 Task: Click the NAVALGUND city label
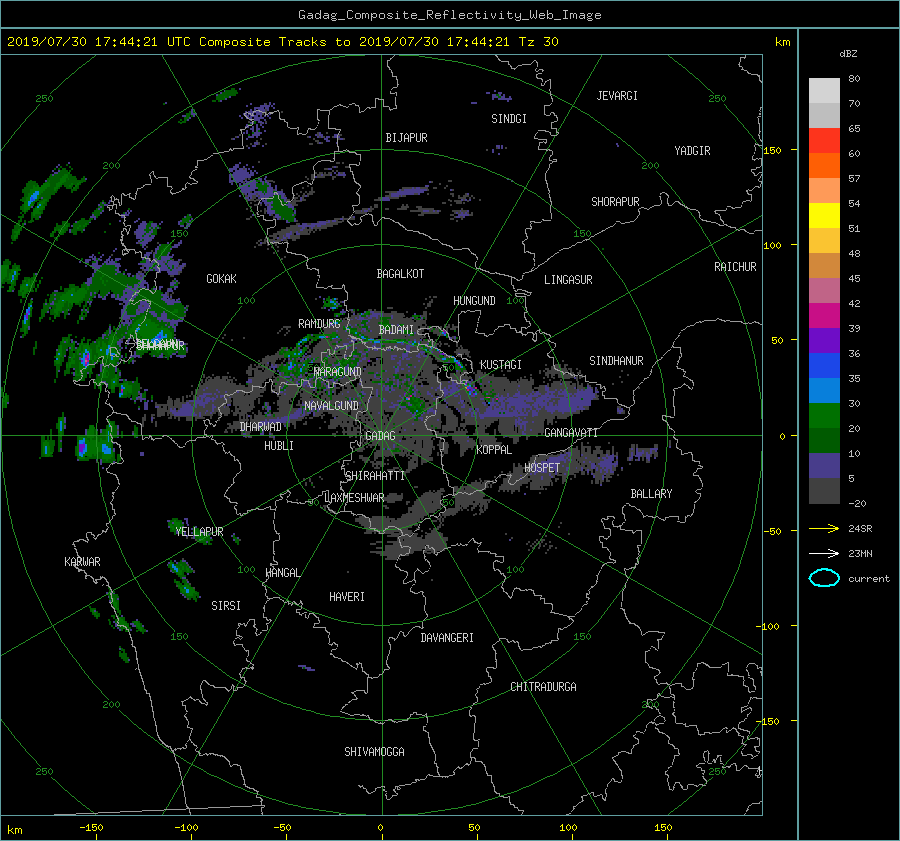tap(331, 406)
